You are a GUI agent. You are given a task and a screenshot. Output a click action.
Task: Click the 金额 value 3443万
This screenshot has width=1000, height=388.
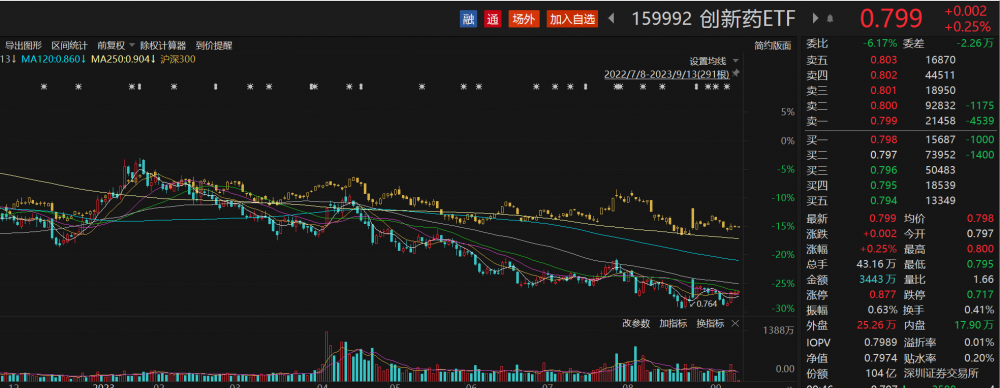tap(878, 280)
